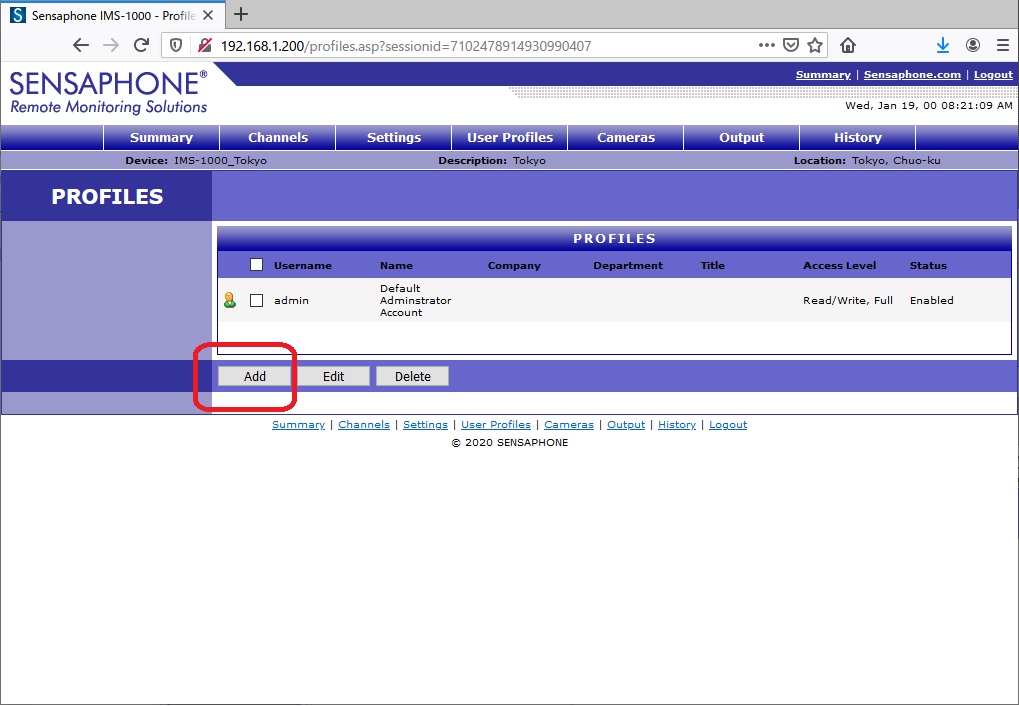Open the Channels navigation tab

(277, 137)
